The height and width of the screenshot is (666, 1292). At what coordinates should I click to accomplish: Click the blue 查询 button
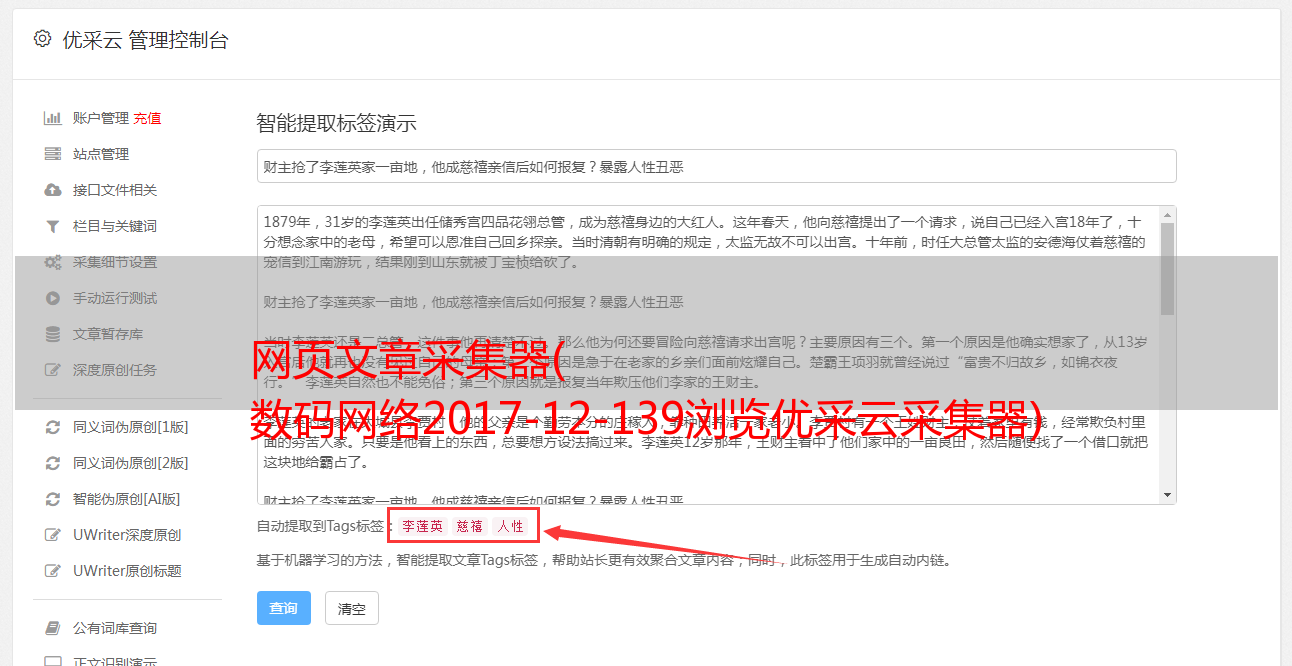284,608
